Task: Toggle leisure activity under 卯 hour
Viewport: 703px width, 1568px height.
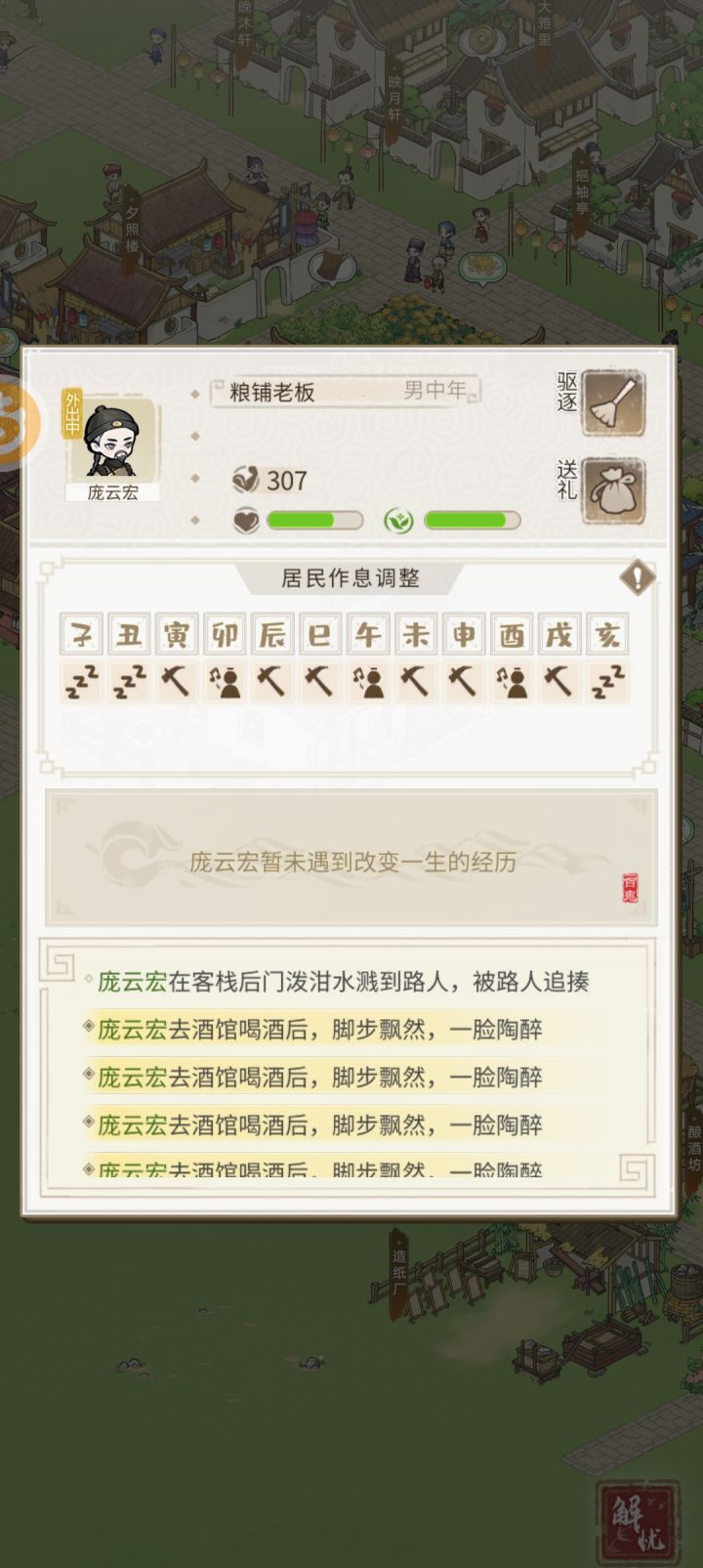Action: [225, 682]
